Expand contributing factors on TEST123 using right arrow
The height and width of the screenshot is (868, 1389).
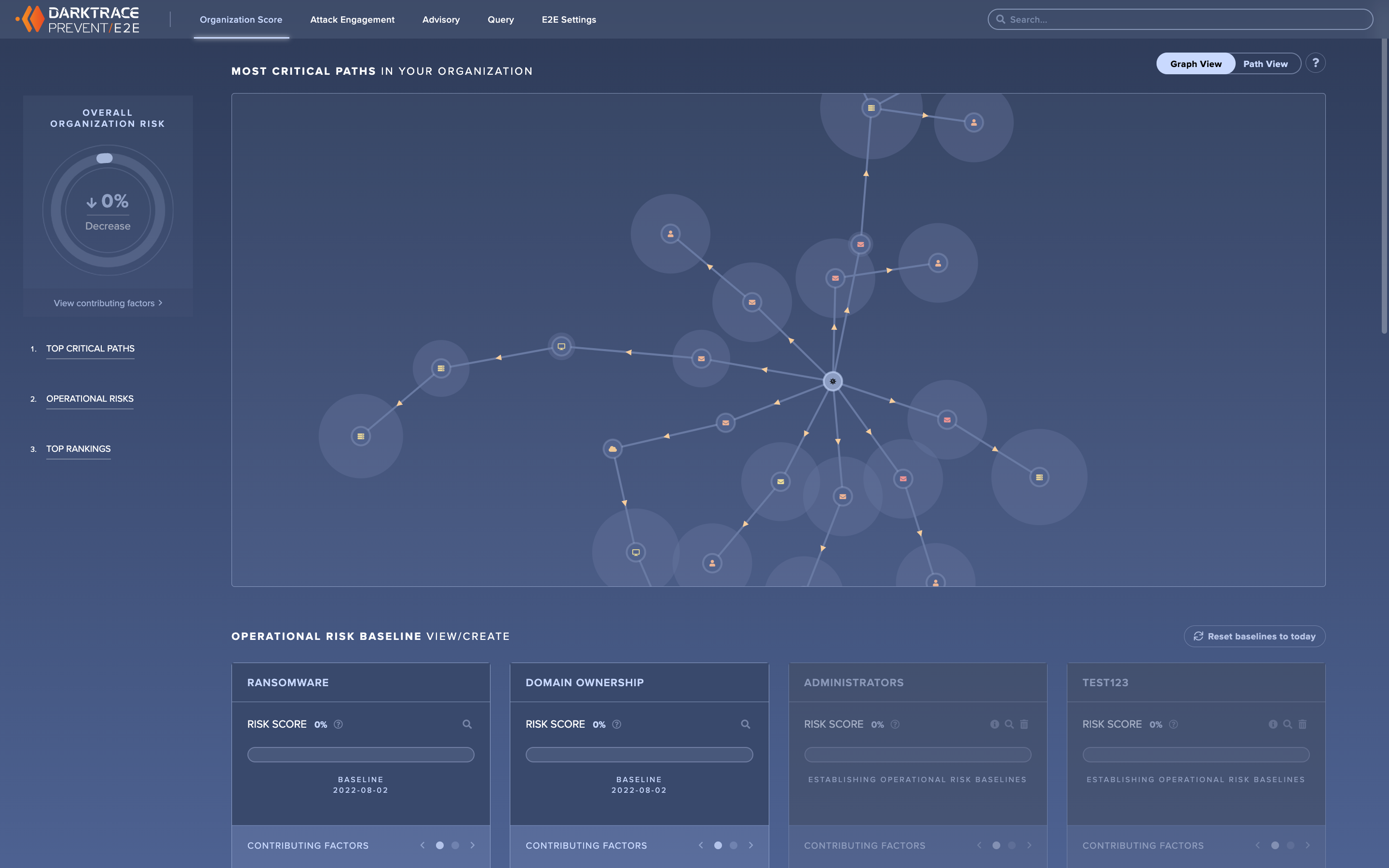click(x=1308, y=845)
